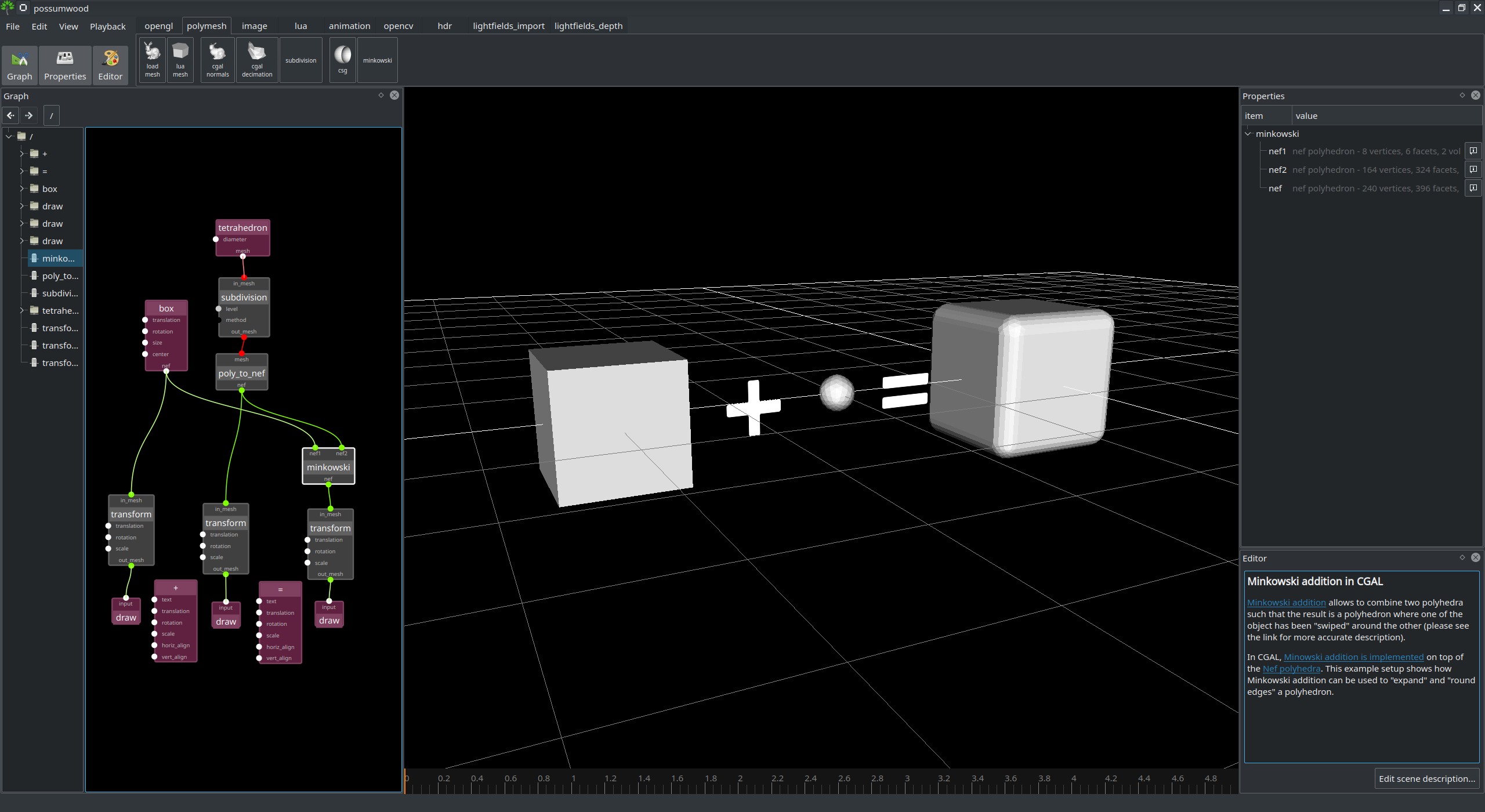Expand the tetrahedron tree folder
The height and width of the screenshot is (812, 1485).
coord(22,310)
